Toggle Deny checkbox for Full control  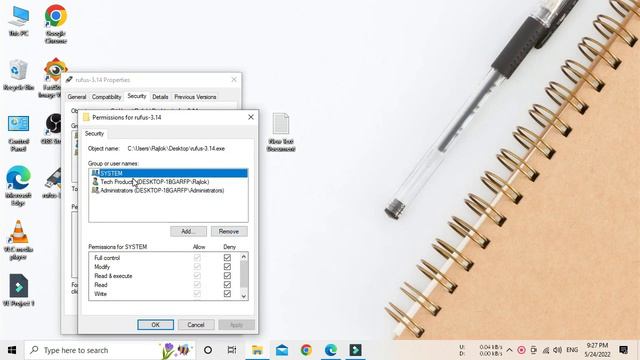click(227, 258)
